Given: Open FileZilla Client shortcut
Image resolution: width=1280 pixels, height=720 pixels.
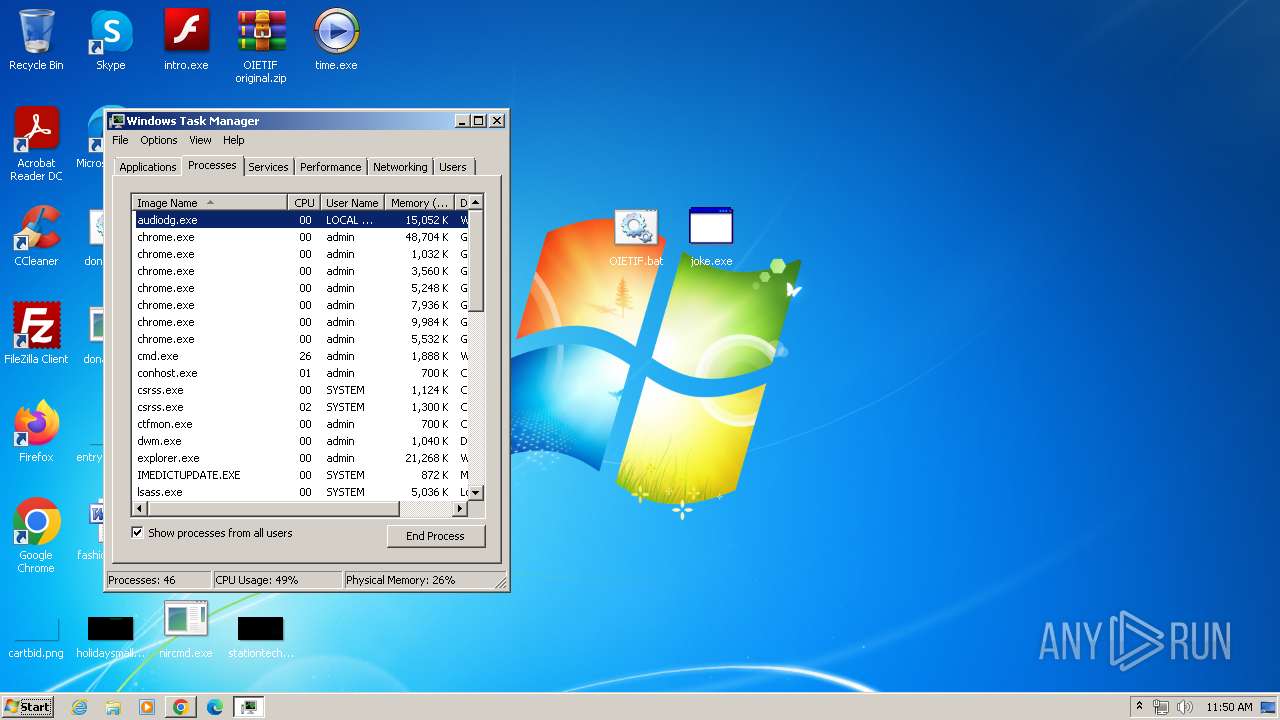Looking at the screenshot, I should [36, 333].
